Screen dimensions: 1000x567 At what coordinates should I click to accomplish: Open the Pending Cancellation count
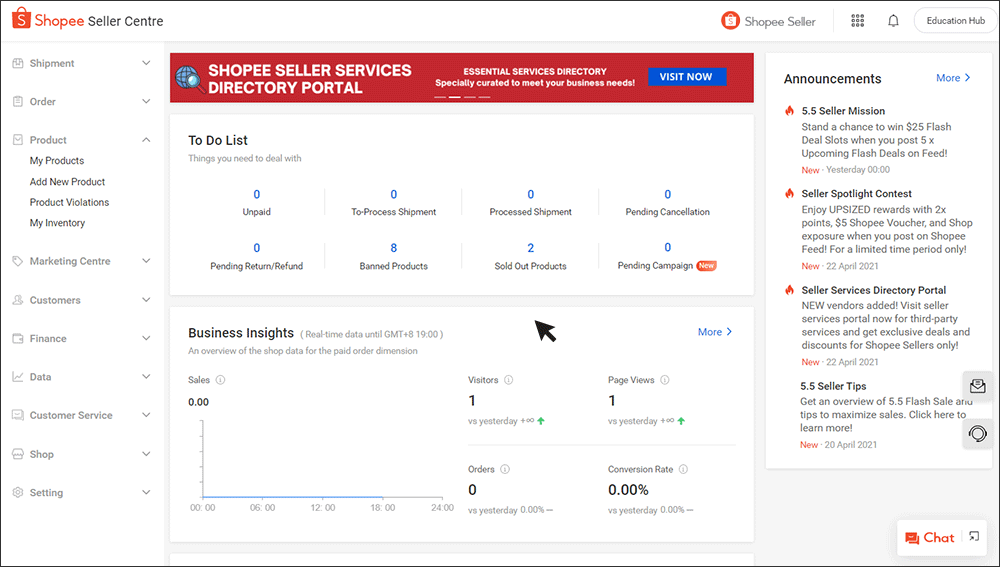pyautogui.click(x=668, y=195)
